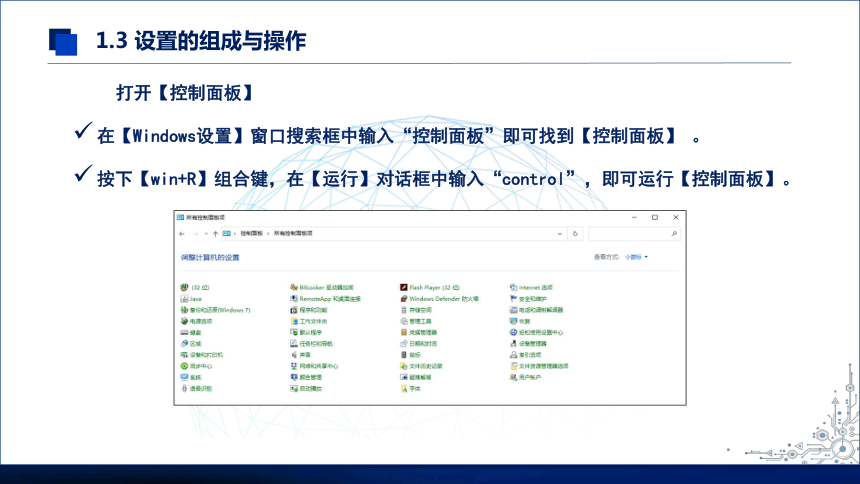Screen dimensions: 860x484
Task: Open the 默认程序 default programs item
Action: click(306, 333)
